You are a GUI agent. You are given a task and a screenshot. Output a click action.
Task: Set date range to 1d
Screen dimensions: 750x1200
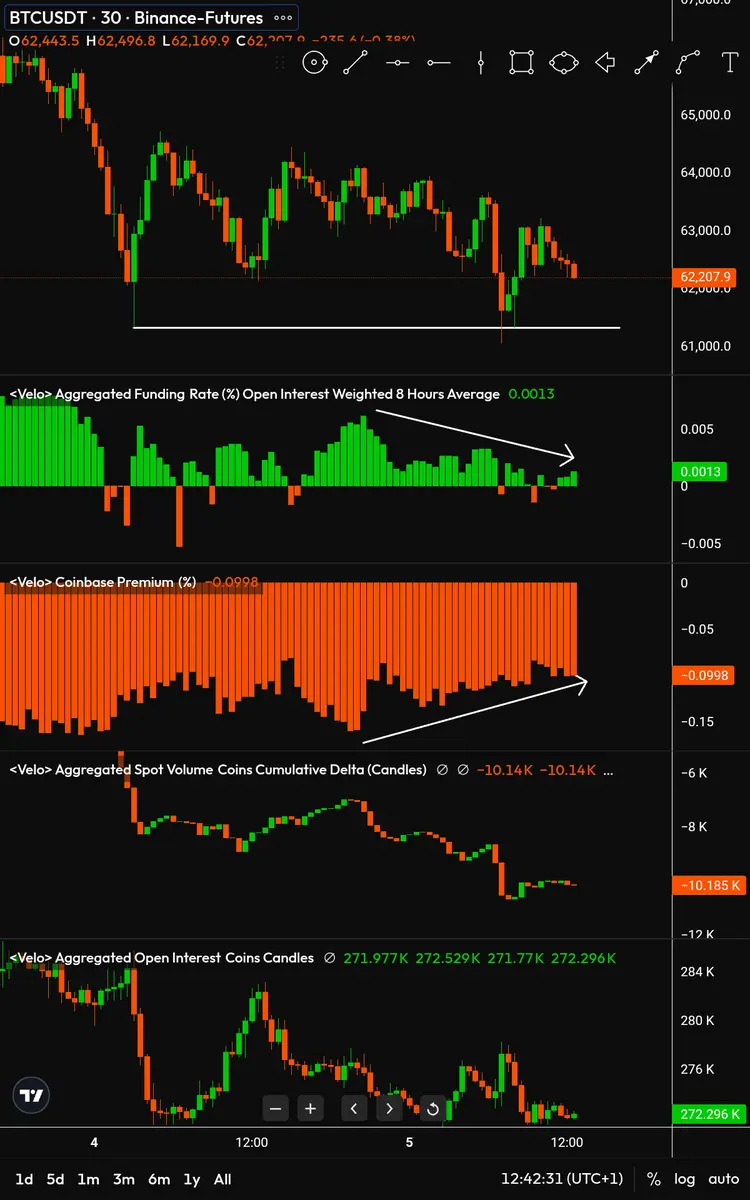click(x=25, y=1179)
